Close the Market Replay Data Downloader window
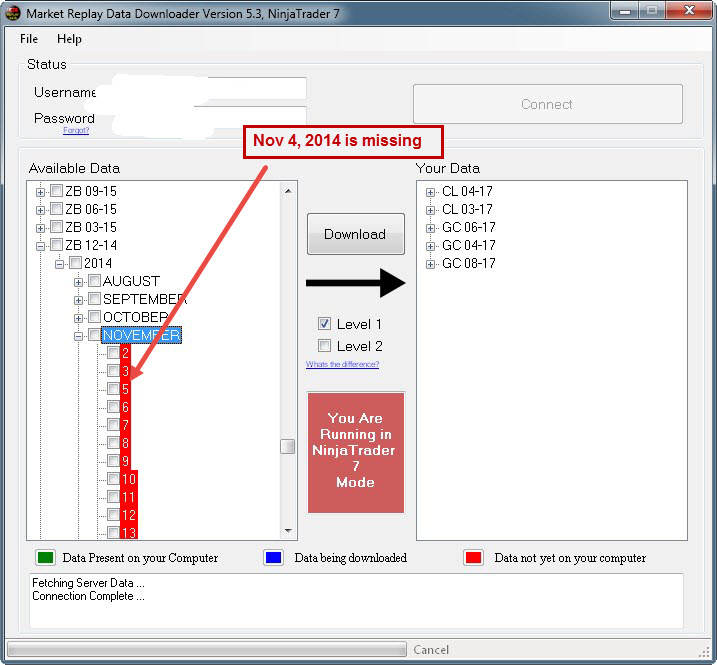 point(689,10)
